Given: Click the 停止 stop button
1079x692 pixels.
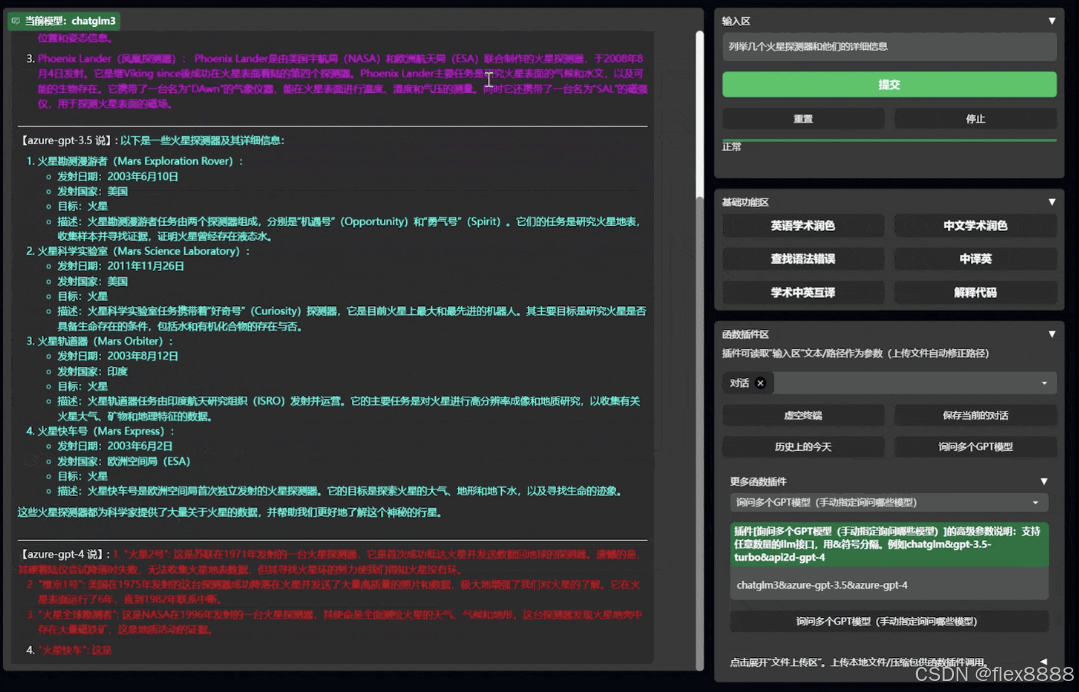Looking at the screenshot, I should (x=975, y=119).
